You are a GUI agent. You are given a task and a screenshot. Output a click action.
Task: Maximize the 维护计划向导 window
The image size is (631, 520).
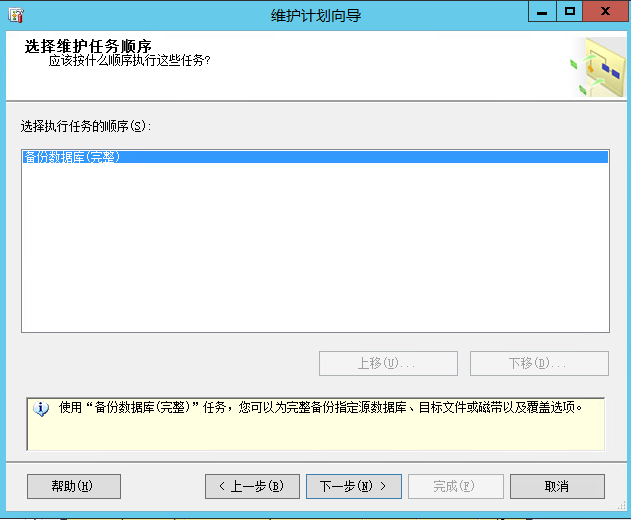point(569,11)
